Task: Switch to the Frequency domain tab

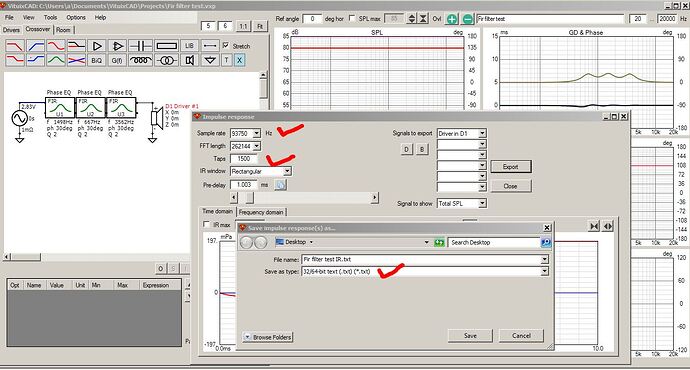Action: [261, 212]
